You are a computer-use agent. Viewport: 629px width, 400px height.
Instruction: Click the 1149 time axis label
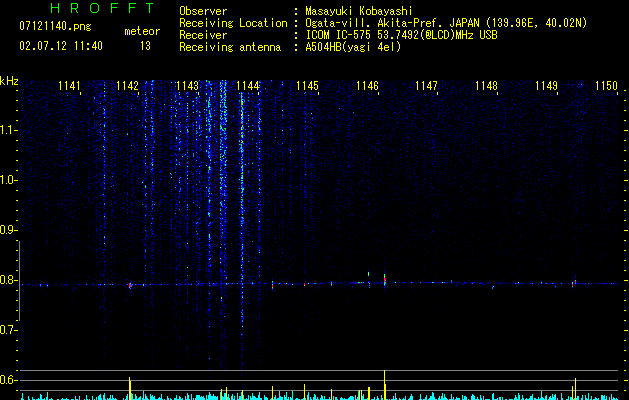click(x=546, y=86)
